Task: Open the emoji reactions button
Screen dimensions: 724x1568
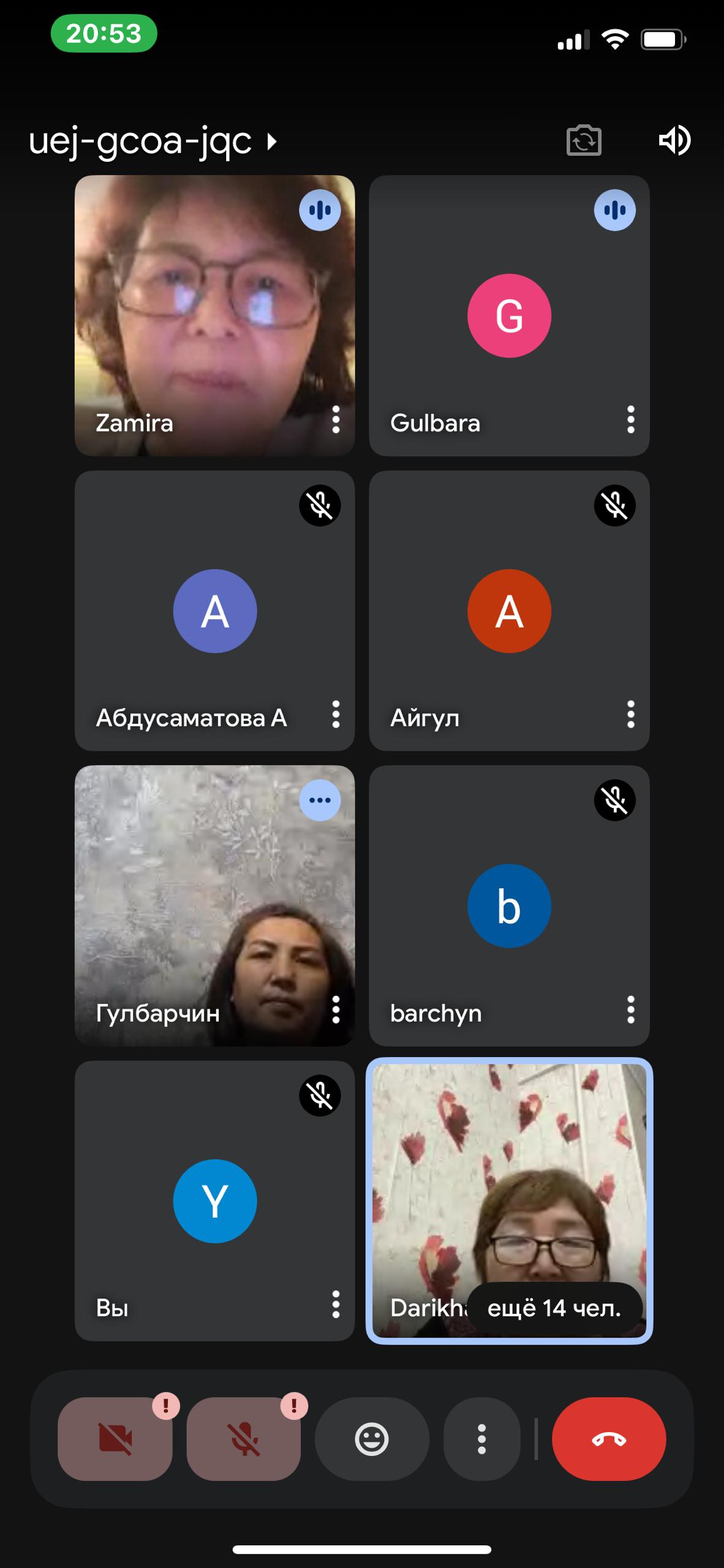Action: click(x=372, y=1439)
